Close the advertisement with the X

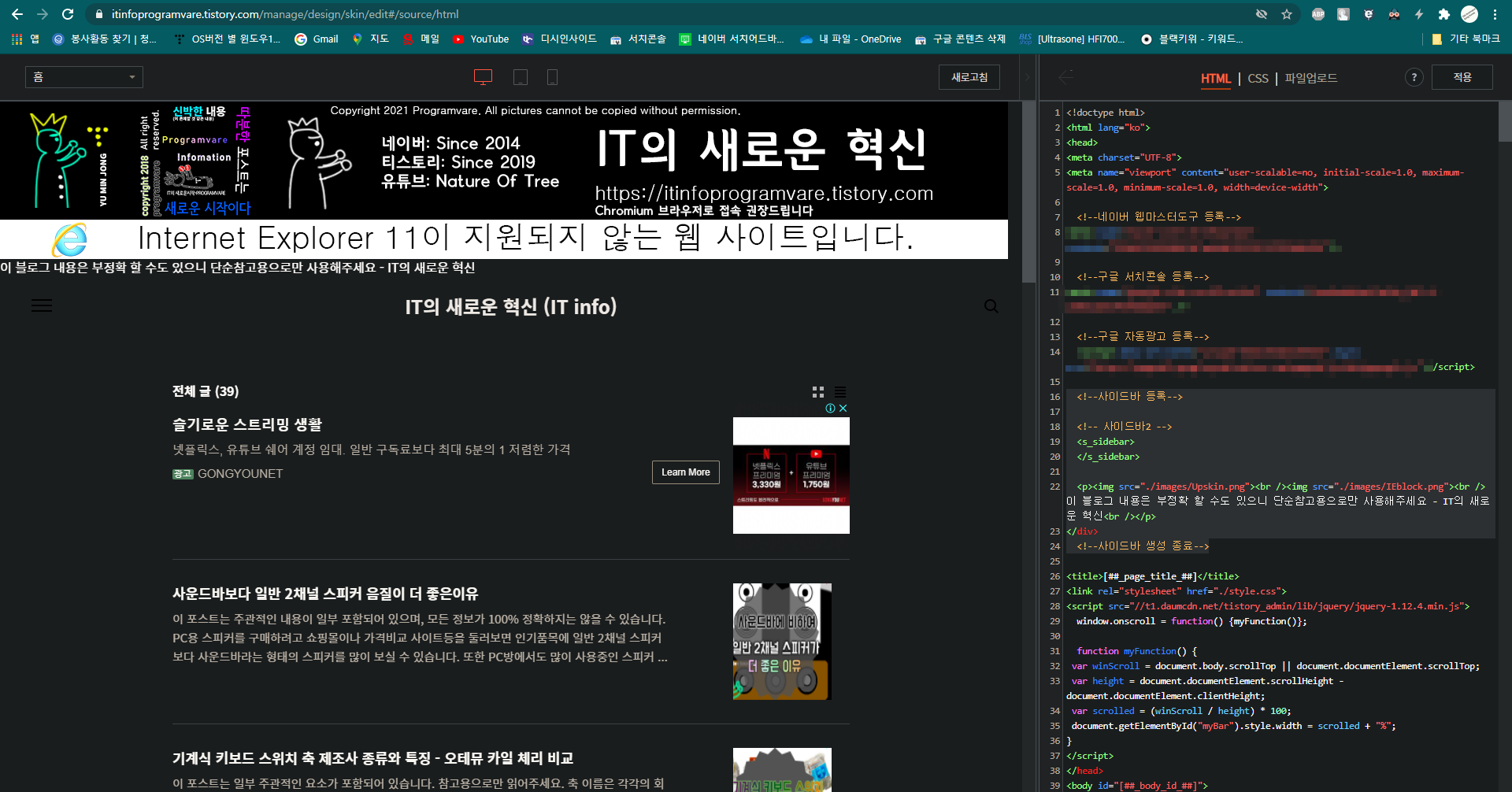tap(843, 409)
